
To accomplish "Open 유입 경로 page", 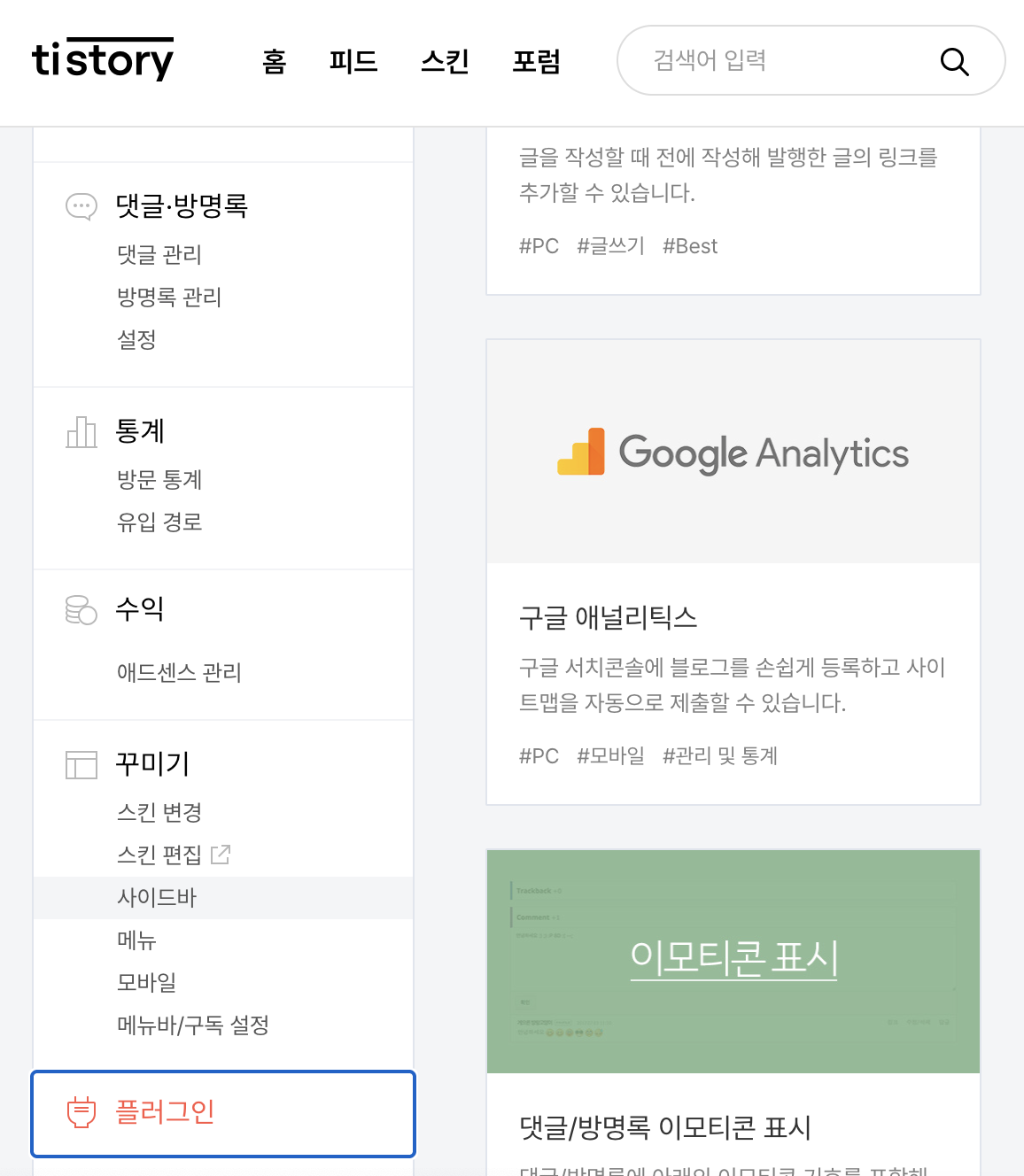I will click(x=159, y=522).
